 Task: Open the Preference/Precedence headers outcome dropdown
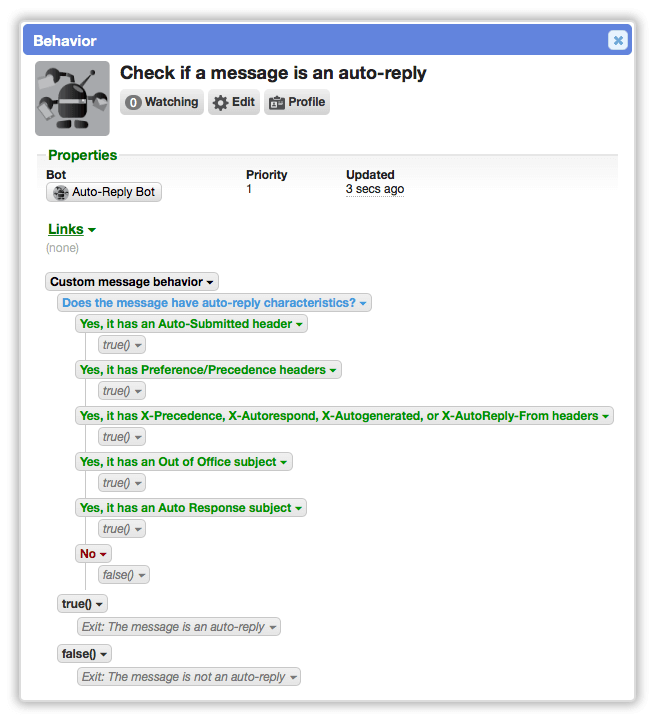208,370
